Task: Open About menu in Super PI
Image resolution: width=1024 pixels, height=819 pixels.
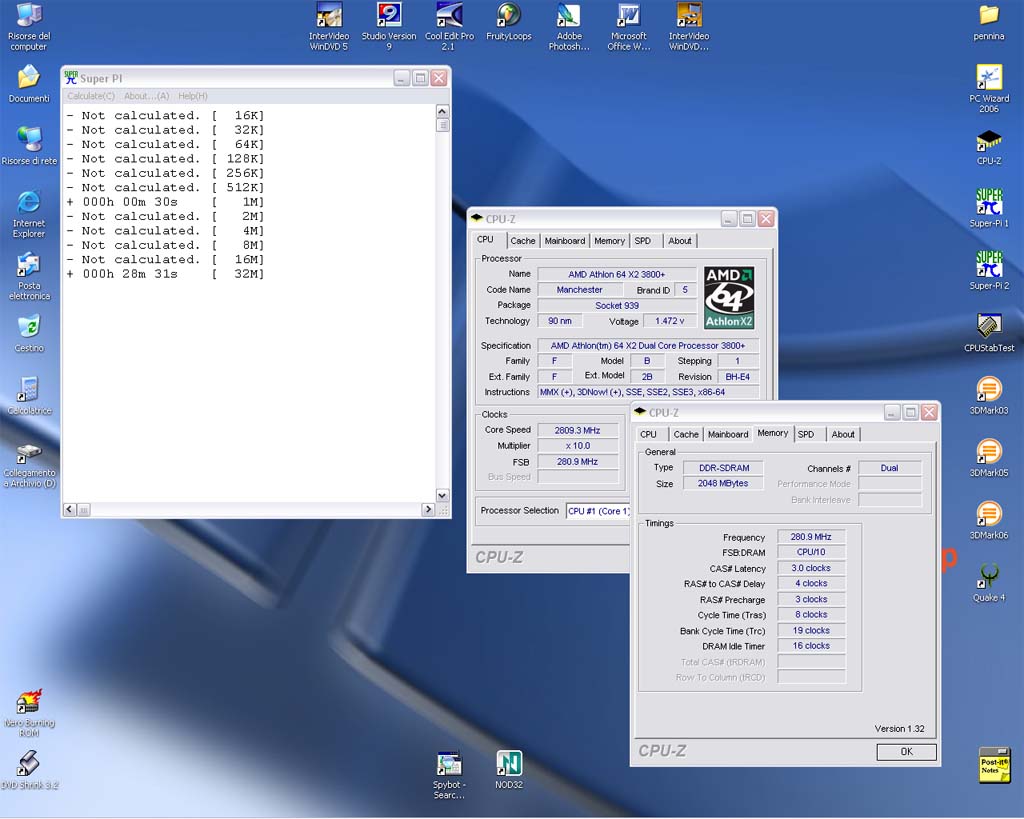Action: [x=146, y=96]
